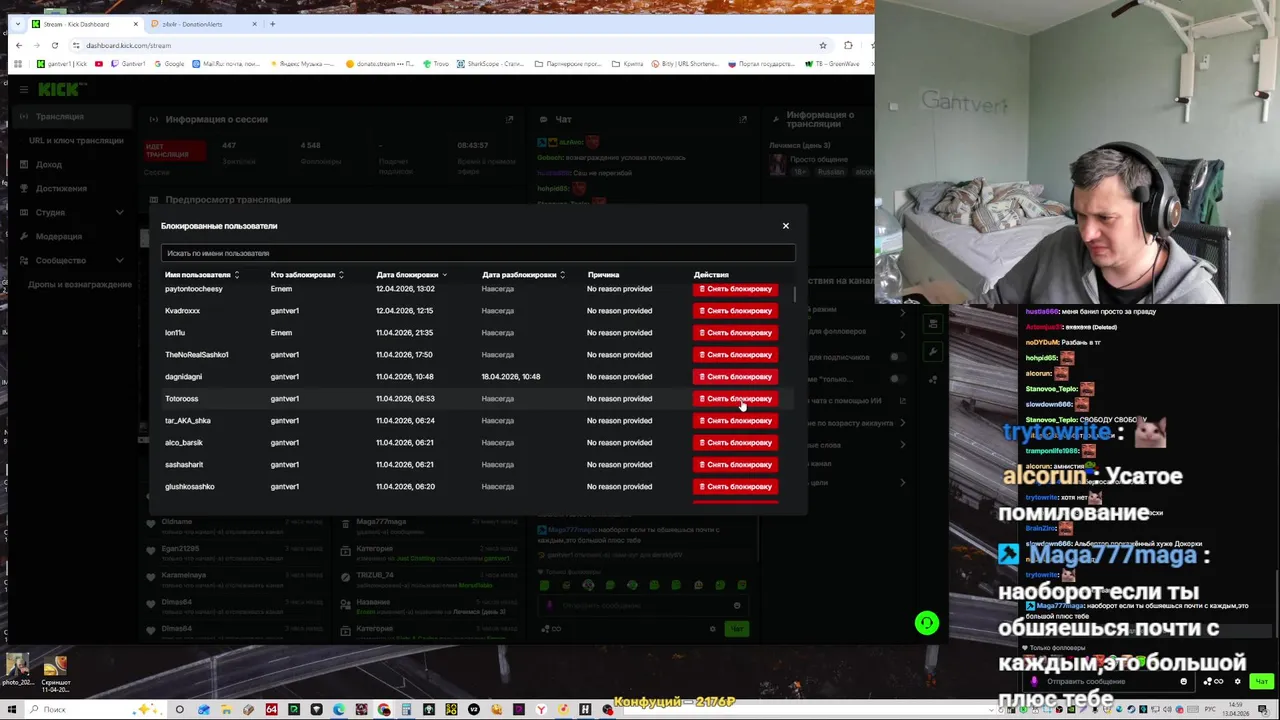
Task: Unblock user glushkosashko
Action: [x=735, y=487]
